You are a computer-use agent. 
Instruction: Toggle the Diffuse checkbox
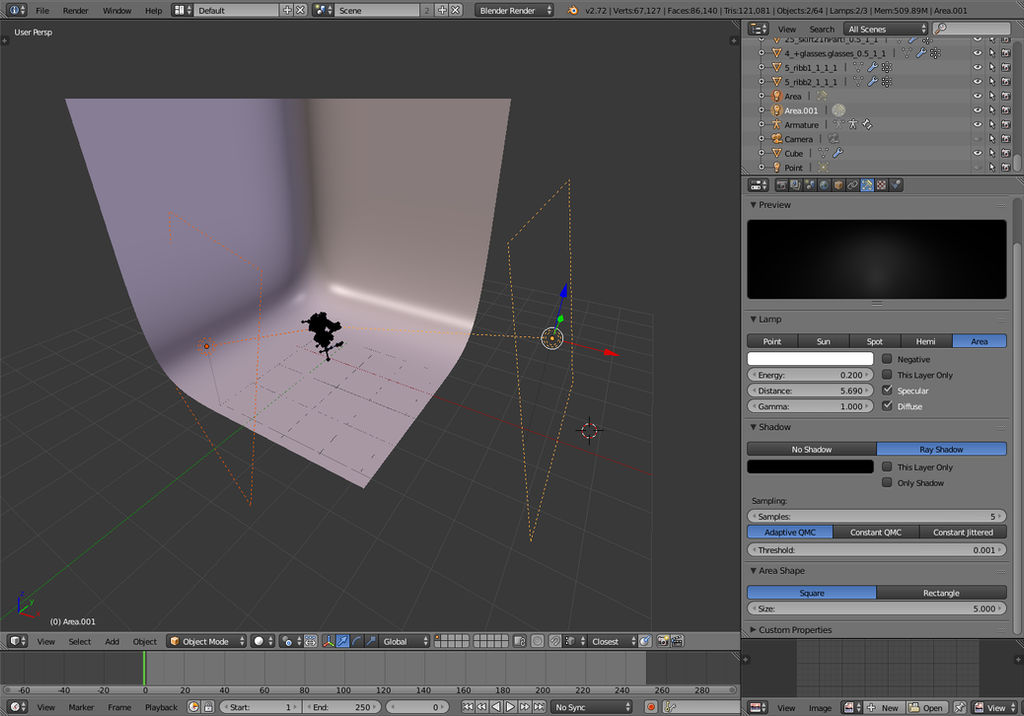tap(887, 406)
